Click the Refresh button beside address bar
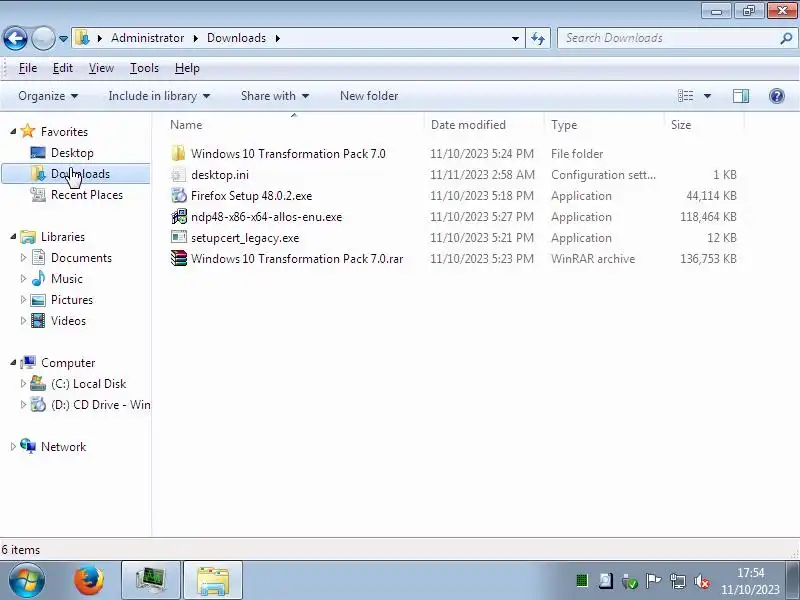The width and height of the screenshot is (800, 600). [x=538, y=38]
